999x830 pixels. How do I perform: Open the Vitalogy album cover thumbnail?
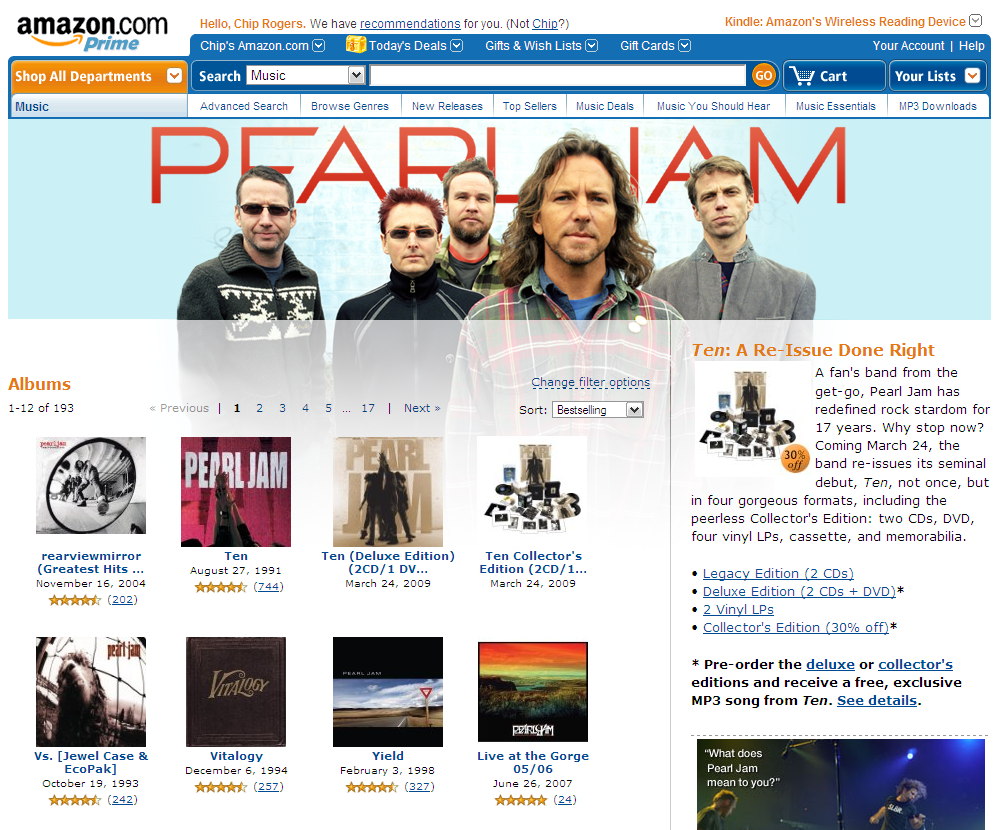[236, 692]
